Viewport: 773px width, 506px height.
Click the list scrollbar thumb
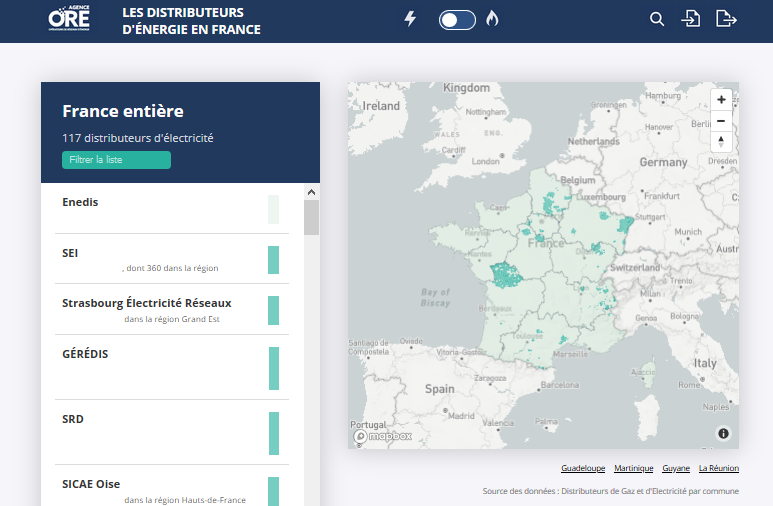(x=311, y=217)
